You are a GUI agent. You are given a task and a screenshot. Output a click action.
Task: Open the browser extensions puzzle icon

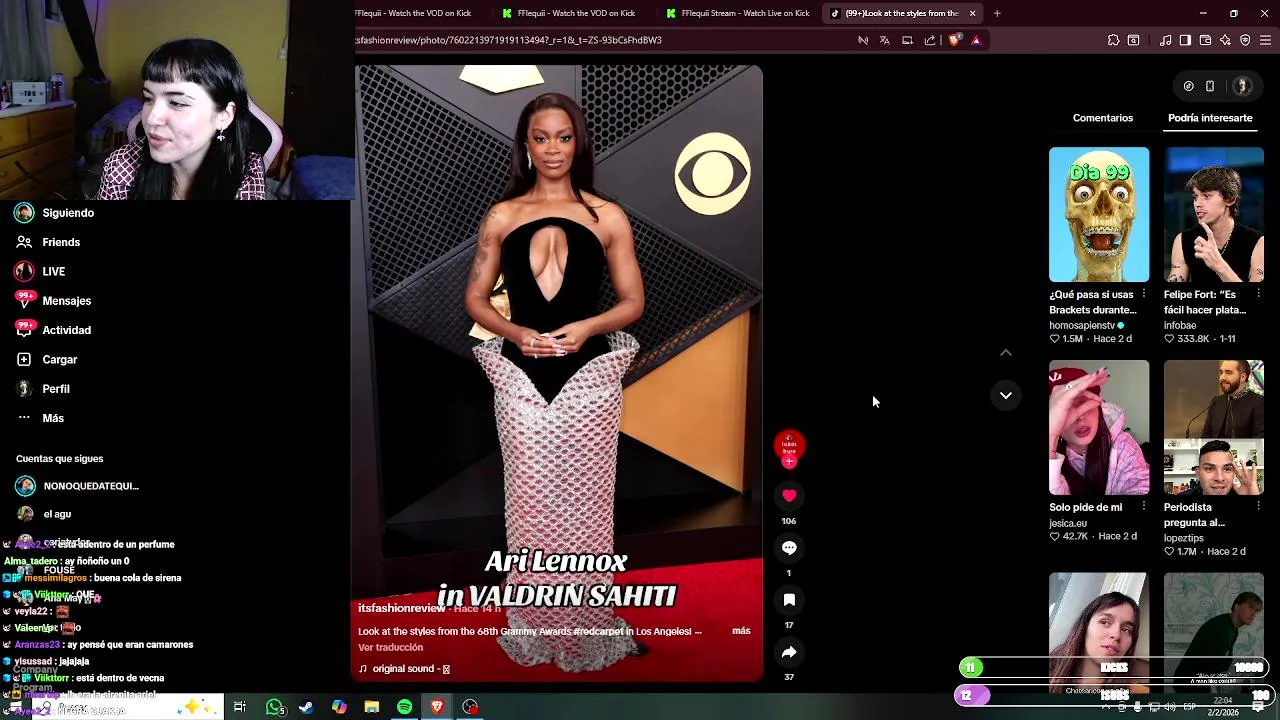tap(1113, 40)
